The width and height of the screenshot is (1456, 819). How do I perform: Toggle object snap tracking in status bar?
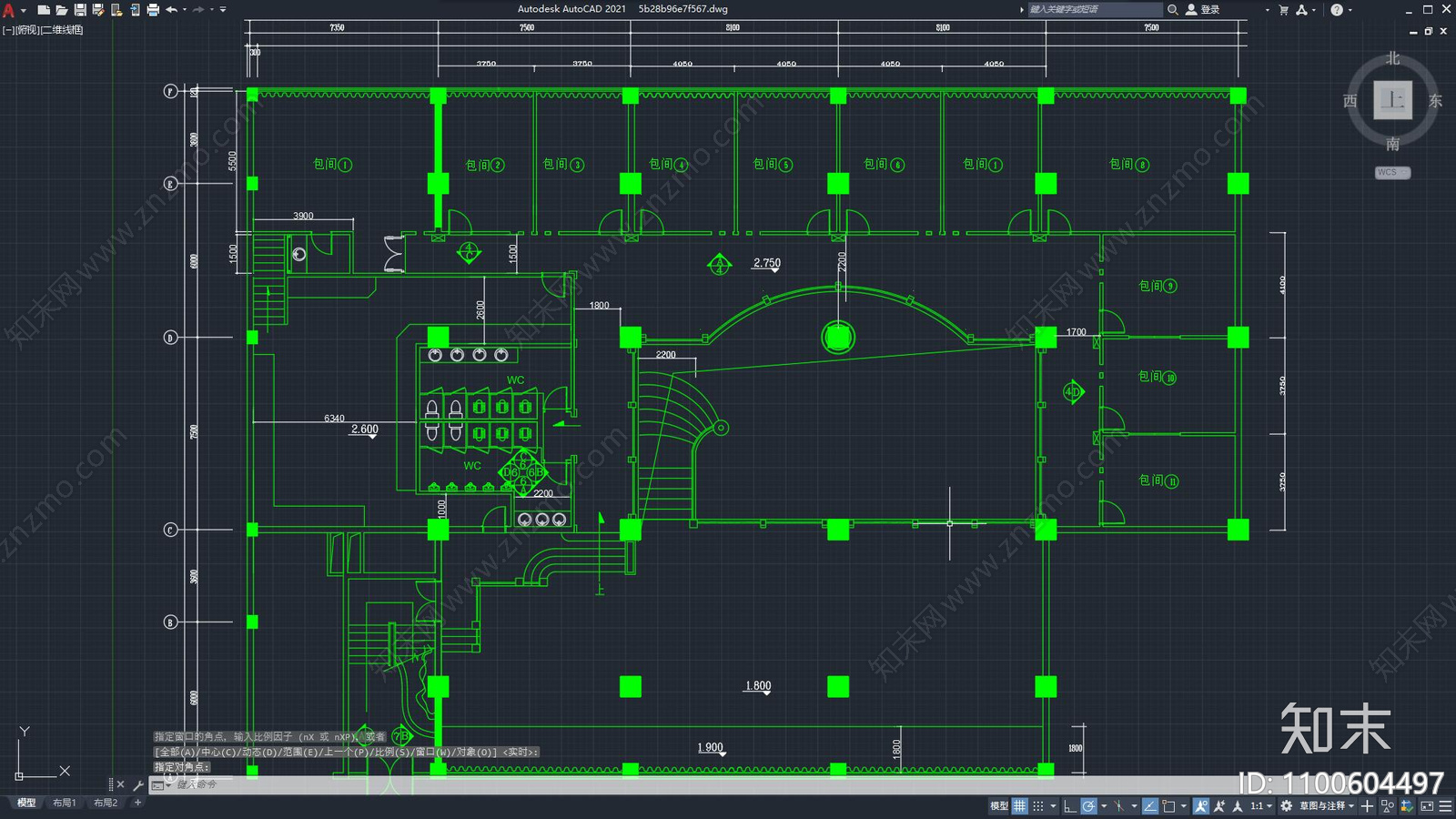point(1150,806)
